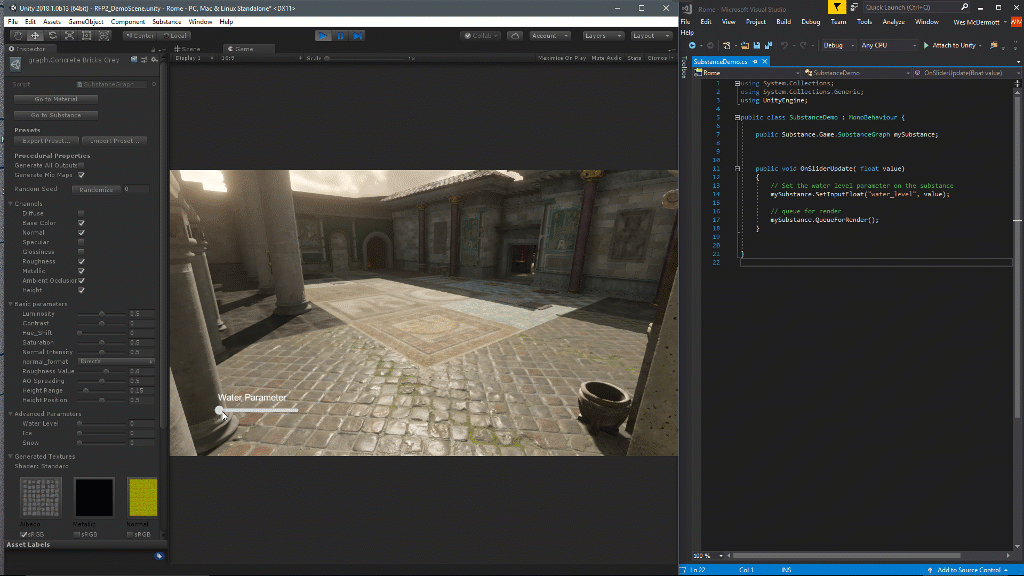Click the Water Parameter slider handle
Image resolution: width=1024 pixels, height=576 pixels.
point(221,409)
